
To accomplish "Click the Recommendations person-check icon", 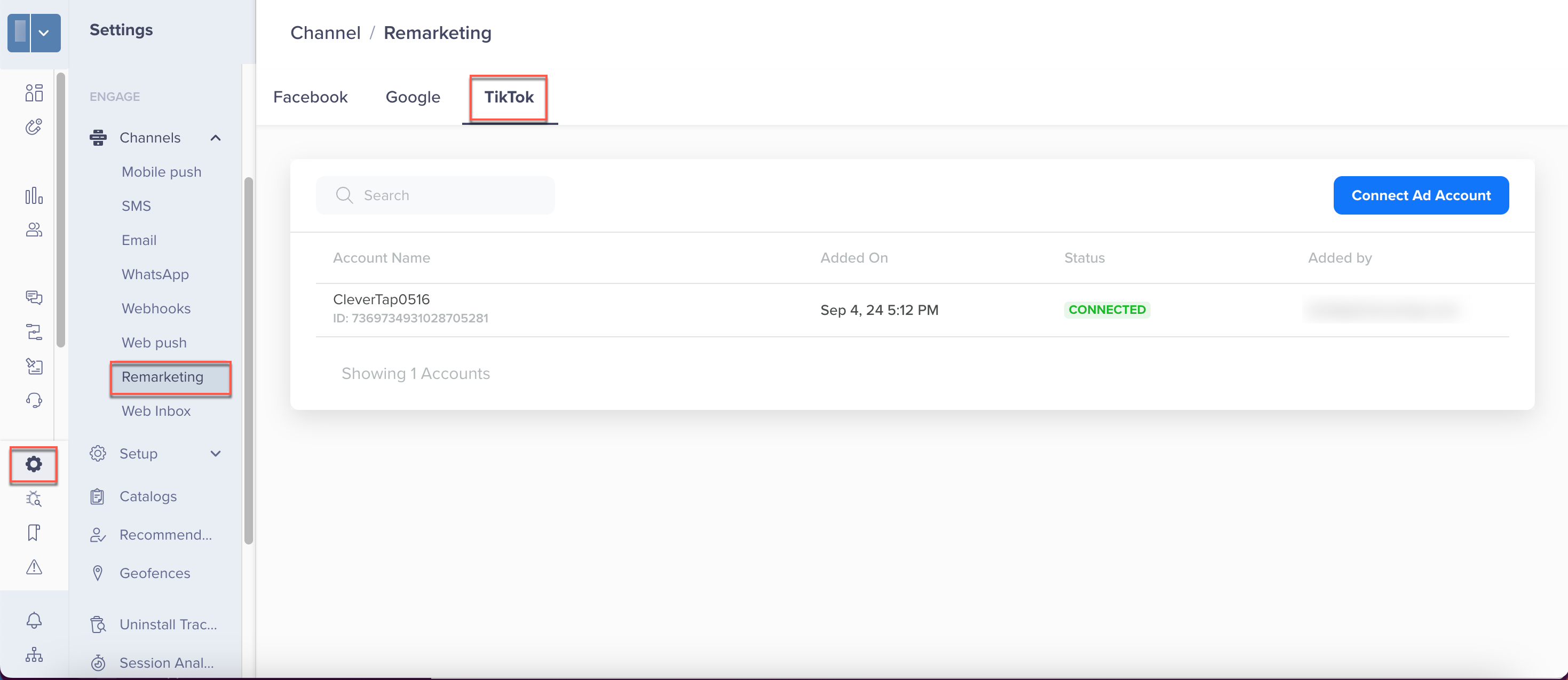I will [x=97, y=535].
